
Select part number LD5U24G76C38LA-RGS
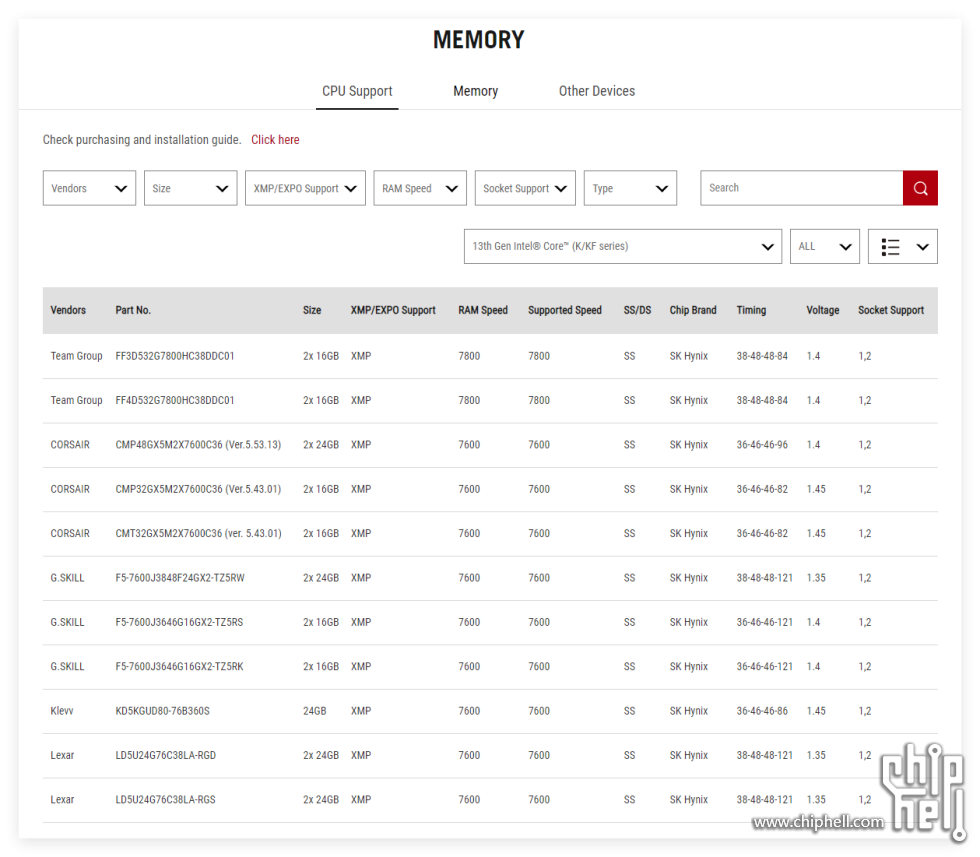coord(166,799)
